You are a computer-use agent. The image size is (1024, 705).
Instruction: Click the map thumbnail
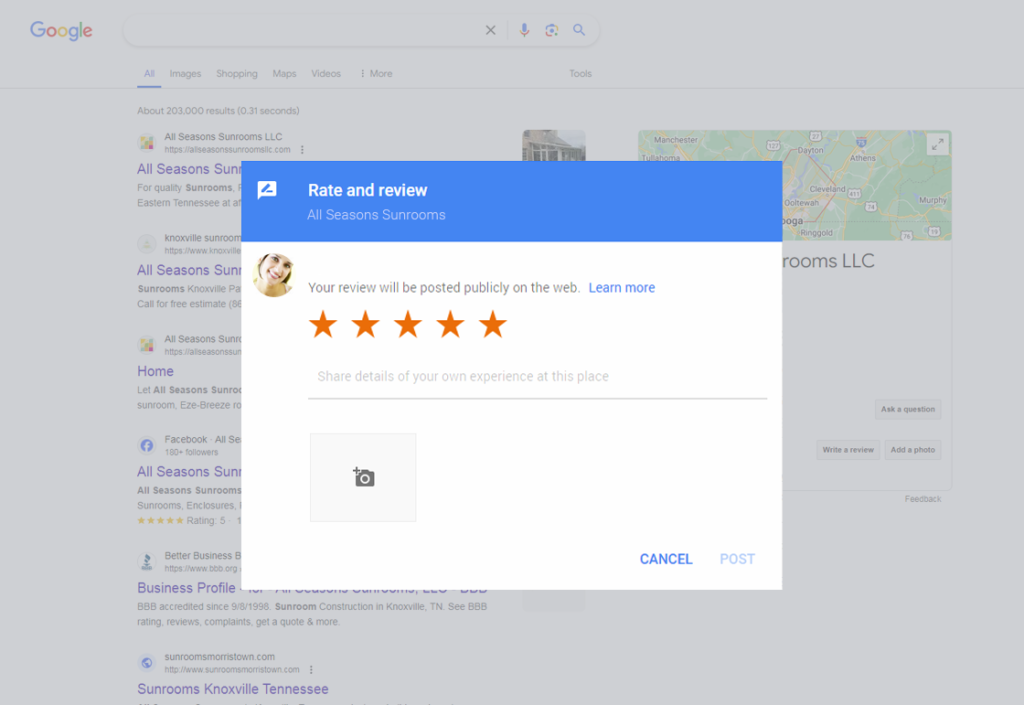click(x=795, y=185)
